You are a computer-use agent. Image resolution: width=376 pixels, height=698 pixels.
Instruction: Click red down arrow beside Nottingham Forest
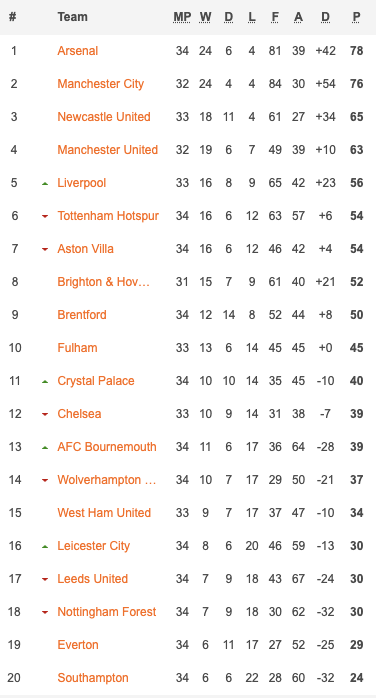coord(44,613)
